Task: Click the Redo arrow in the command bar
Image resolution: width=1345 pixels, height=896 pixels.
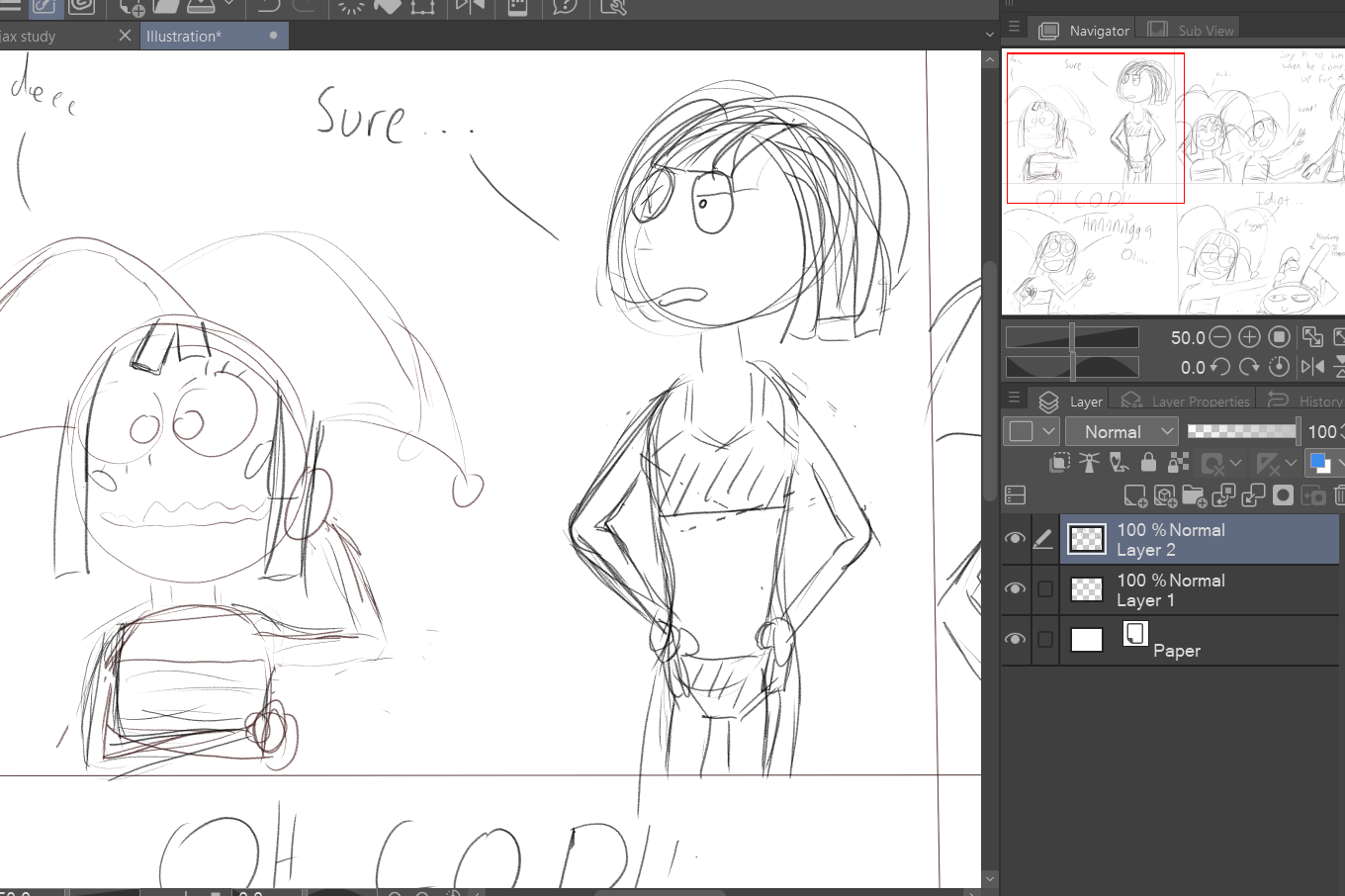Action: 304,7
